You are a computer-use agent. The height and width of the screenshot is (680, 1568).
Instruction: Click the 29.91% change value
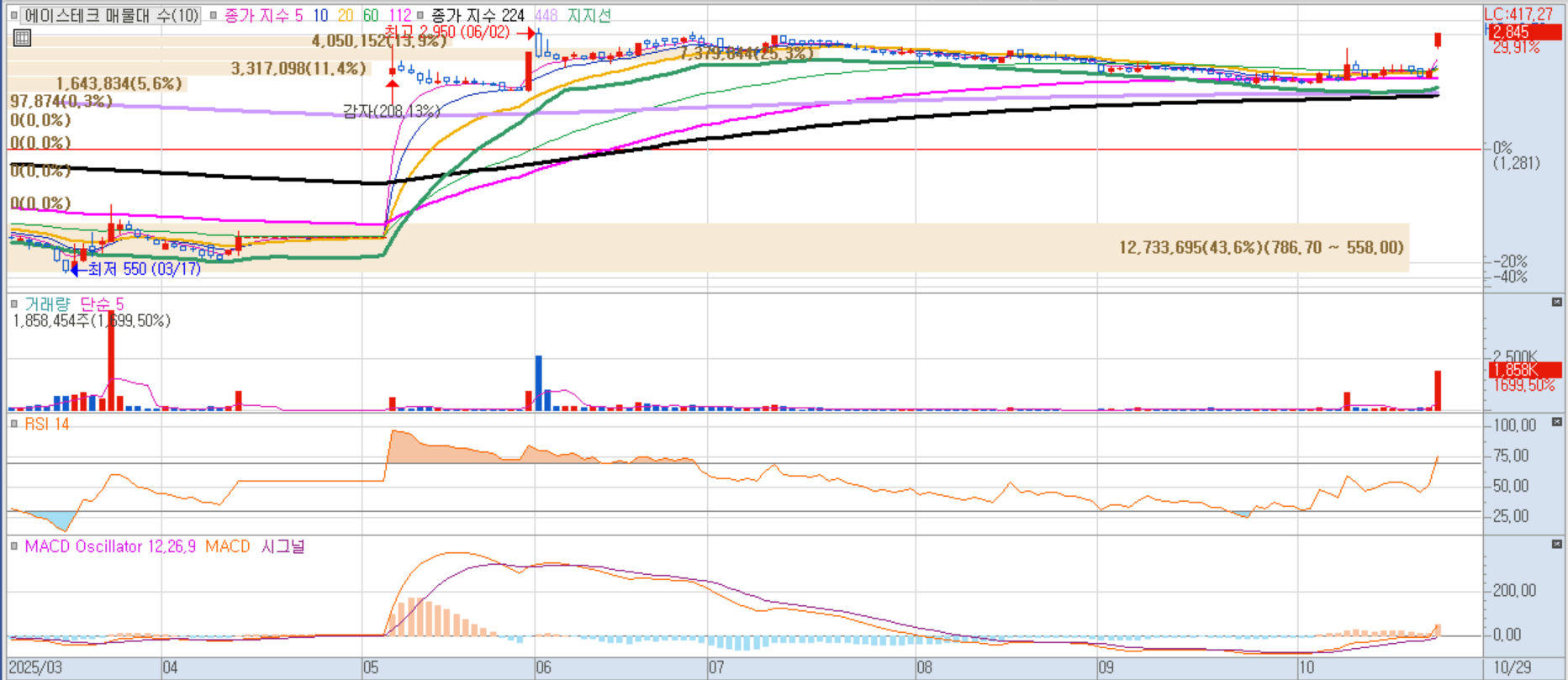coord(1517,48)
